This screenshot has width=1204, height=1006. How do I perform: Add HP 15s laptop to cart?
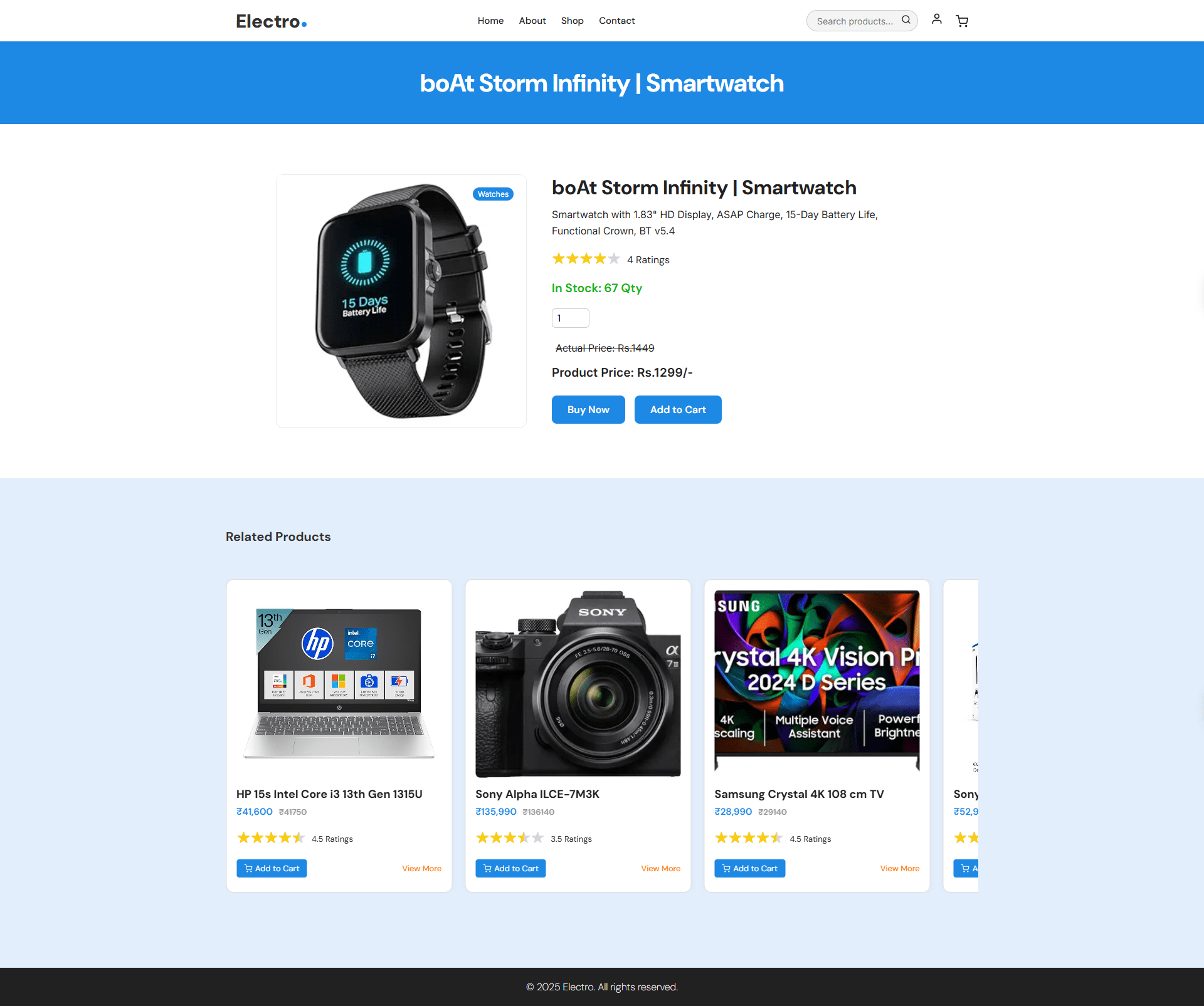coord(272,868)
